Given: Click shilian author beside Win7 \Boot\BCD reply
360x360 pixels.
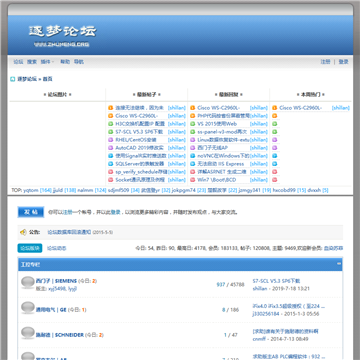Looking at the screenshot, I should click(259, 180).
